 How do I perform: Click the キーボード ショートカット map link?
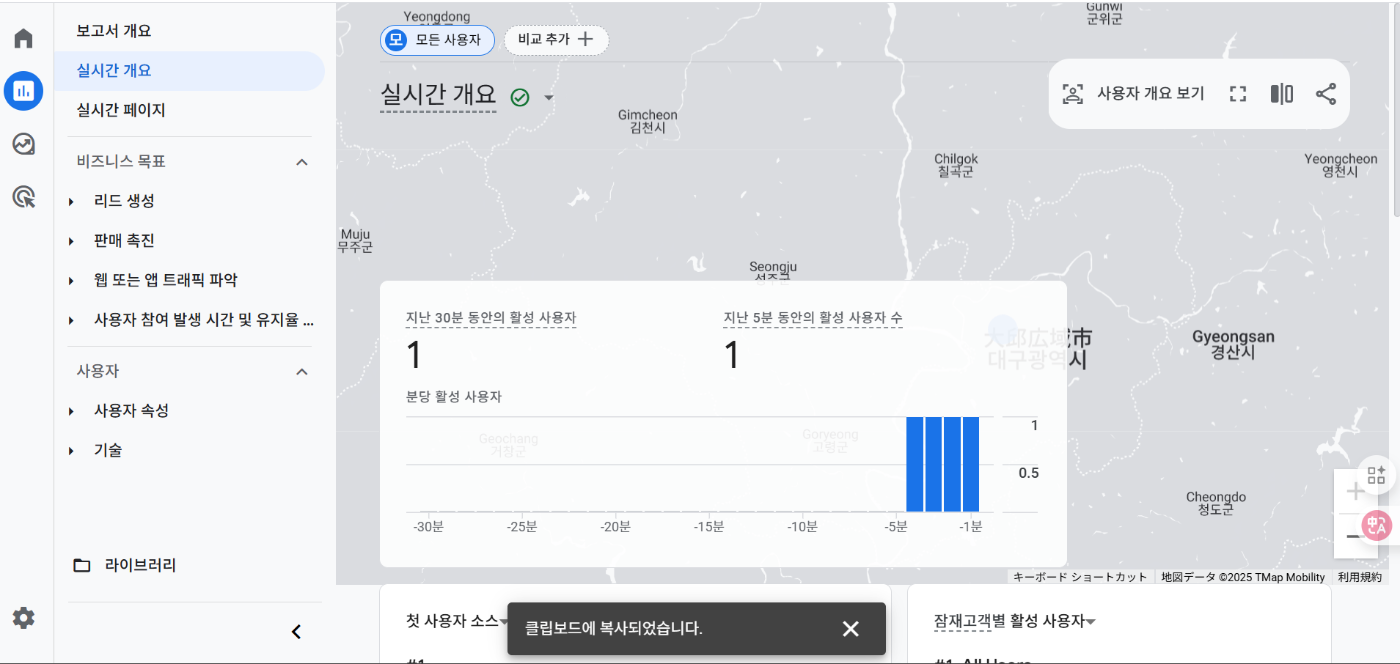[x=1080, y=577]
